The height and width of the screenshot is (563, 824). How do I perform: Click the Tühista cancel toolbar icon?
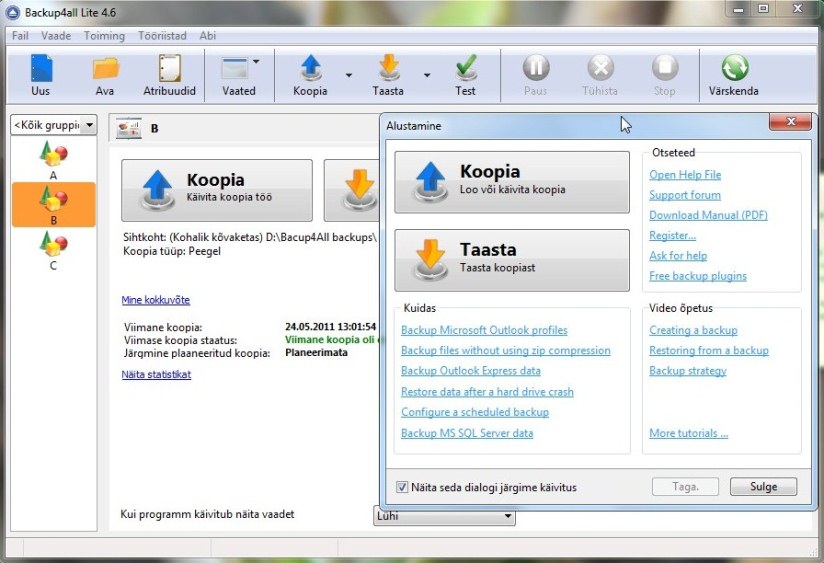(x=600, y=76)
